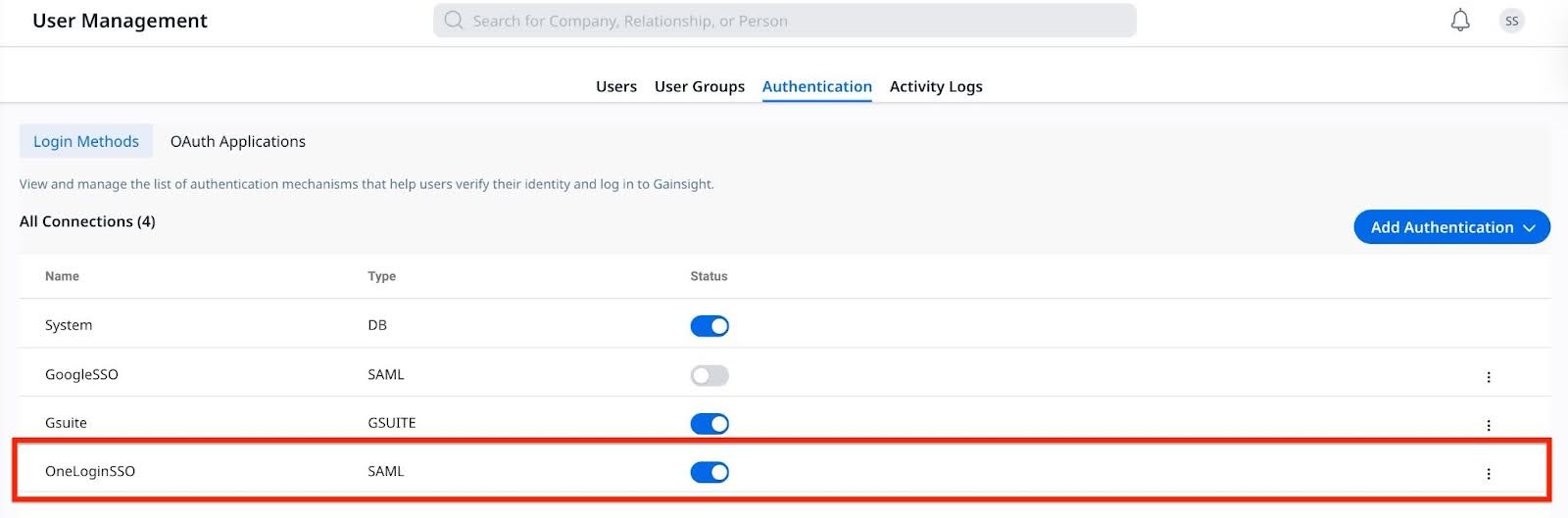Open the notifications bell icon

(1460, 21)
